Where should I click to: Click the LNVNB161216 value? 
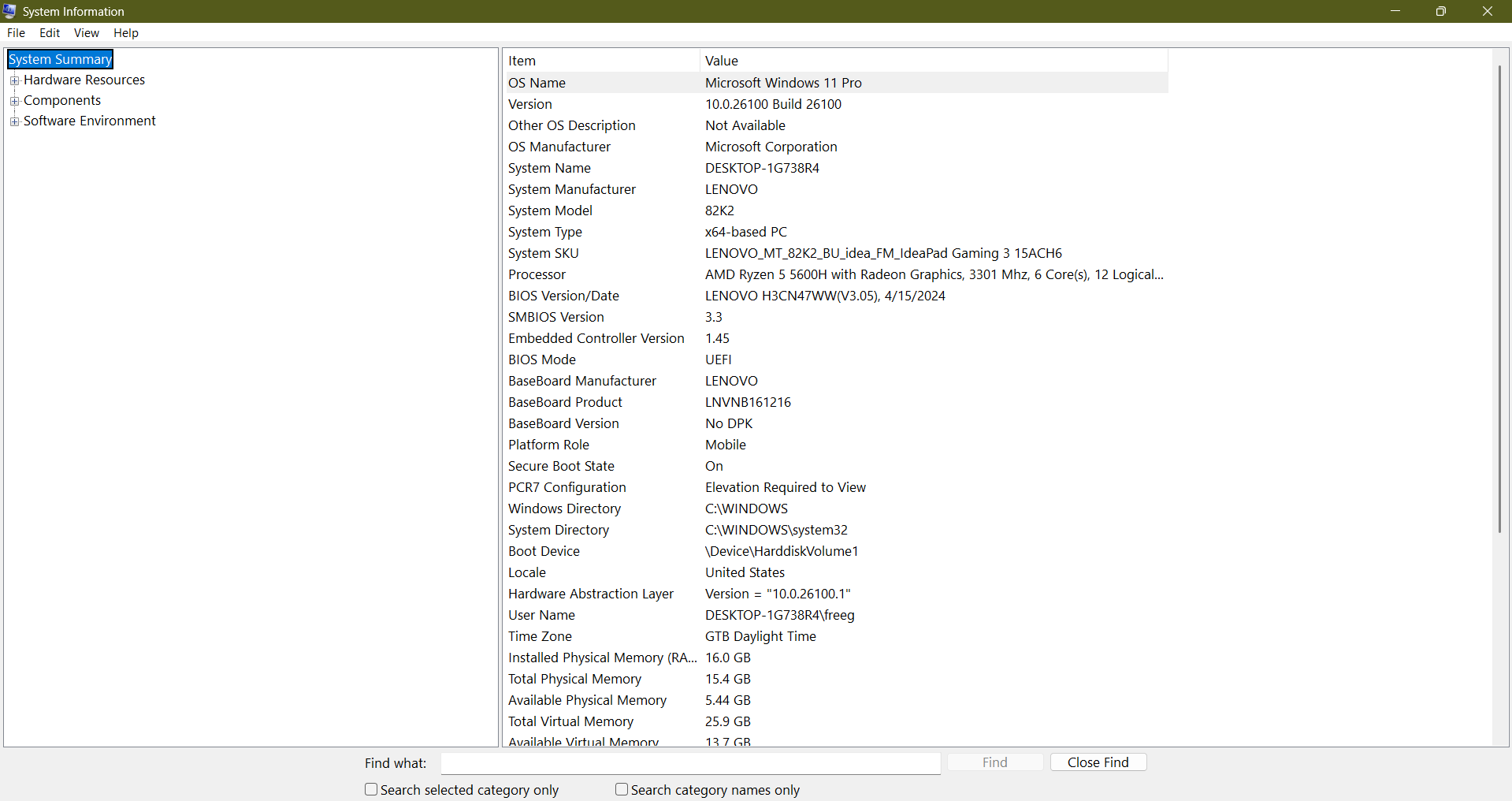point(748,402)
